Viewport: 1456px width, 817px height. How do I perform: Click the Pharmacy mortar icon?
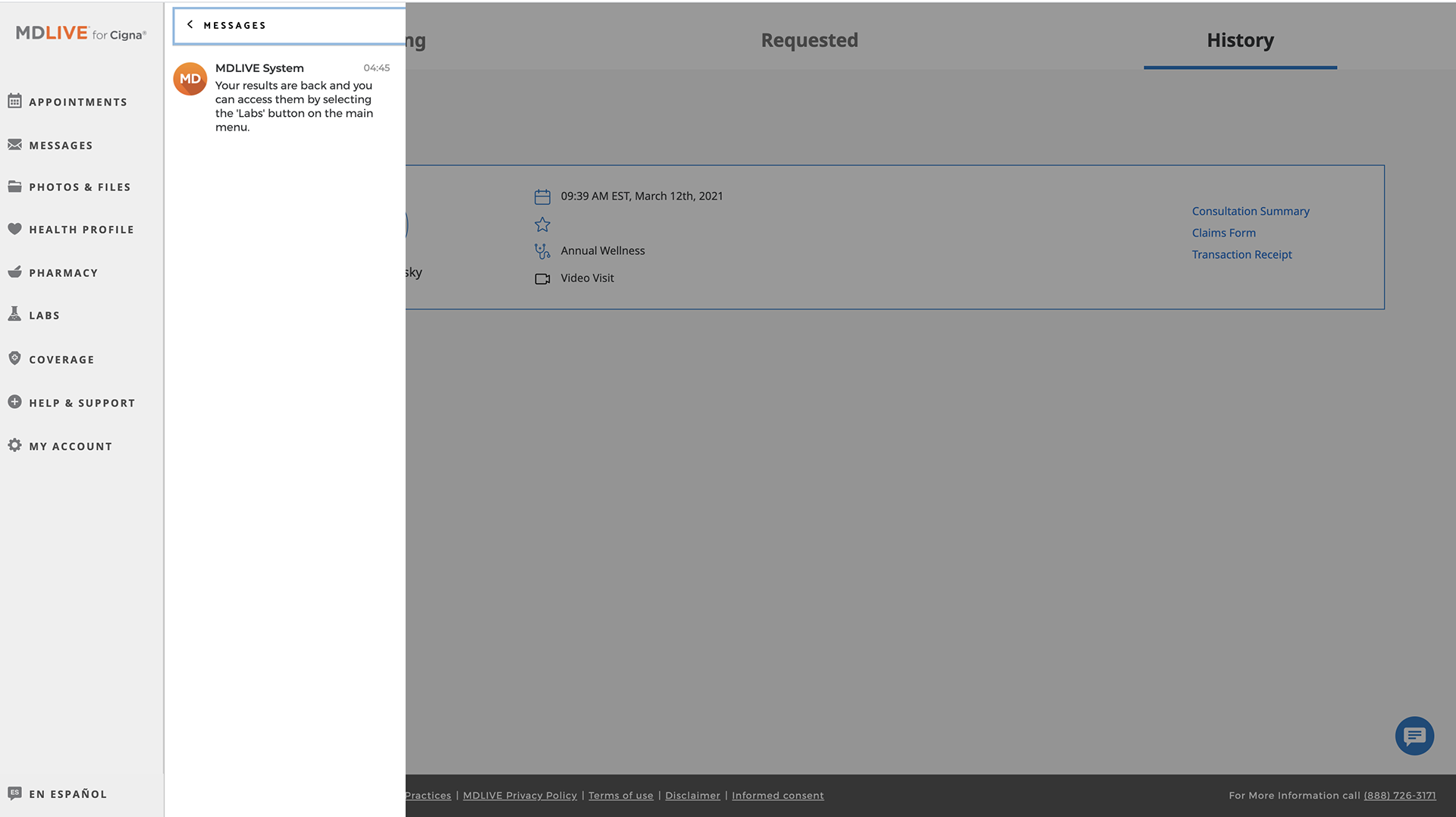[x=14, y=272]
